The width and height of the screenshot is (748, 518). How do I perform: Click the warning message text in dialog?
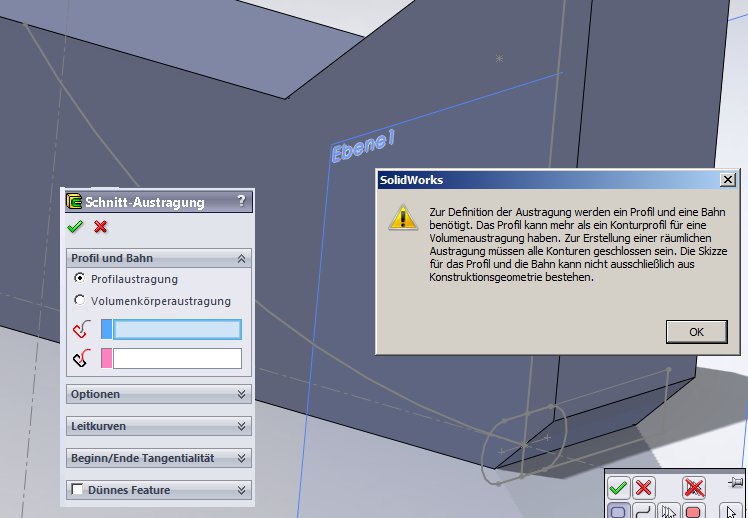coord(578,244)
